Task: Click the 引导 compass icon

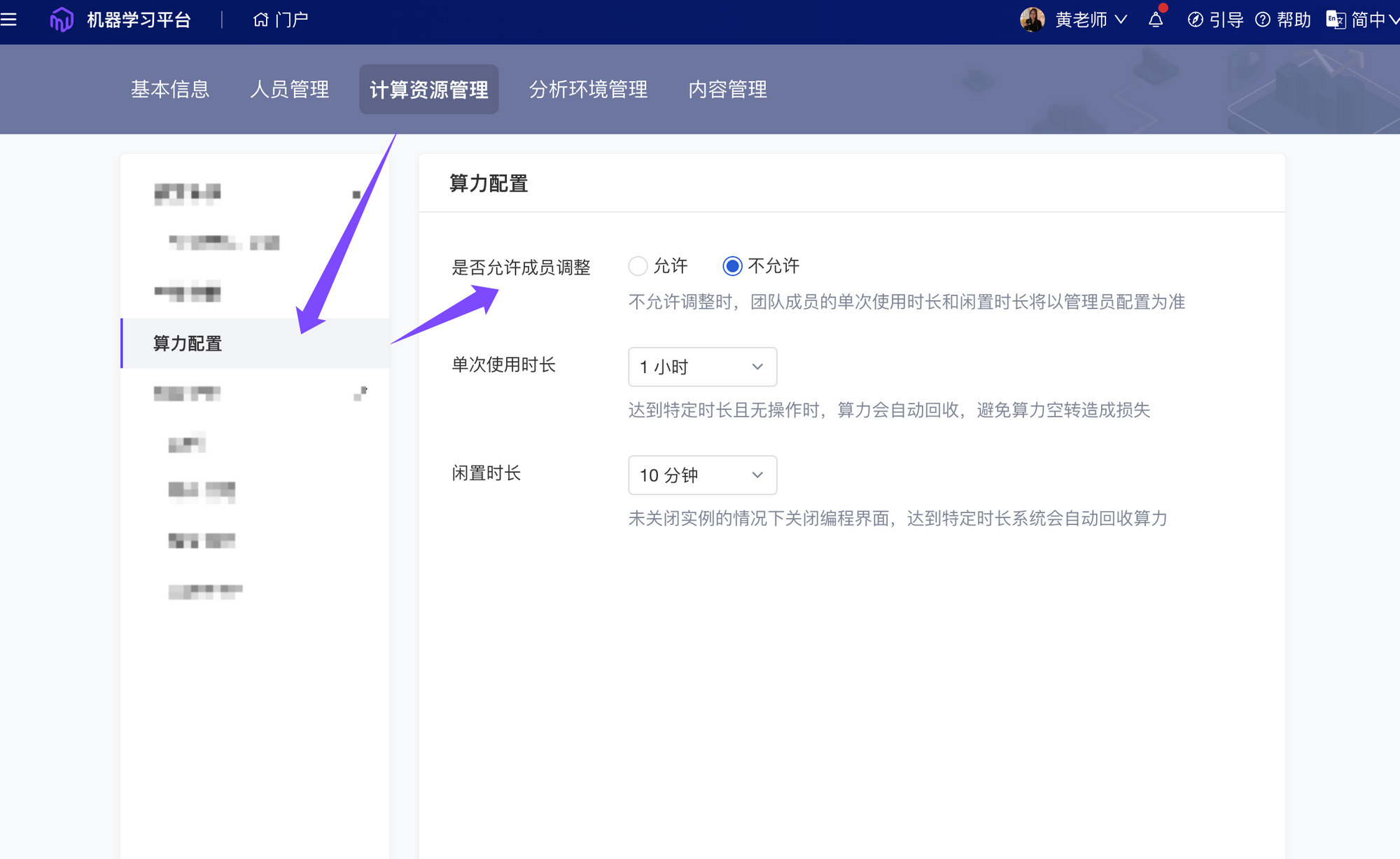Action: pyautogui.click(x=1196, y=20)
